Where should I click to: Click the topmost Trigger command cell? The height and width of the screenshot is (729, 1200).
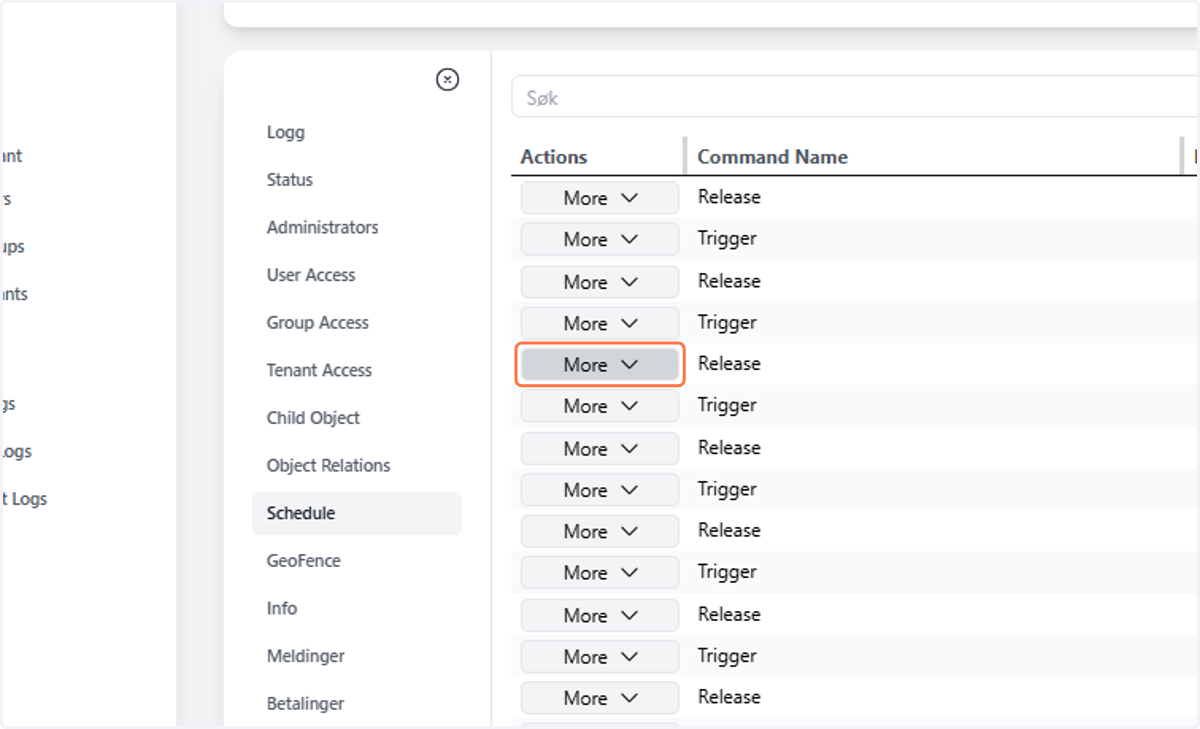727,239
